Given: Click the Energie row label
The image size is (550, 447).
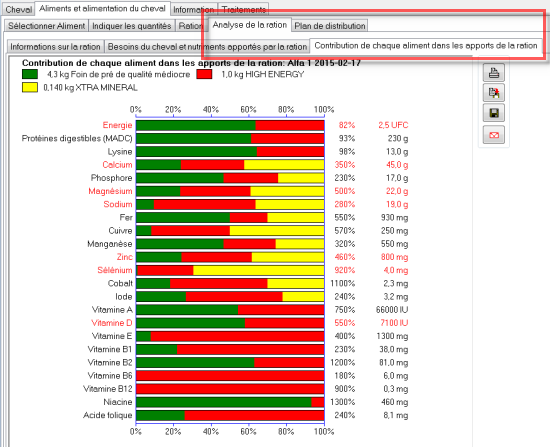Looking at the screenshot, I should point(117,125).
